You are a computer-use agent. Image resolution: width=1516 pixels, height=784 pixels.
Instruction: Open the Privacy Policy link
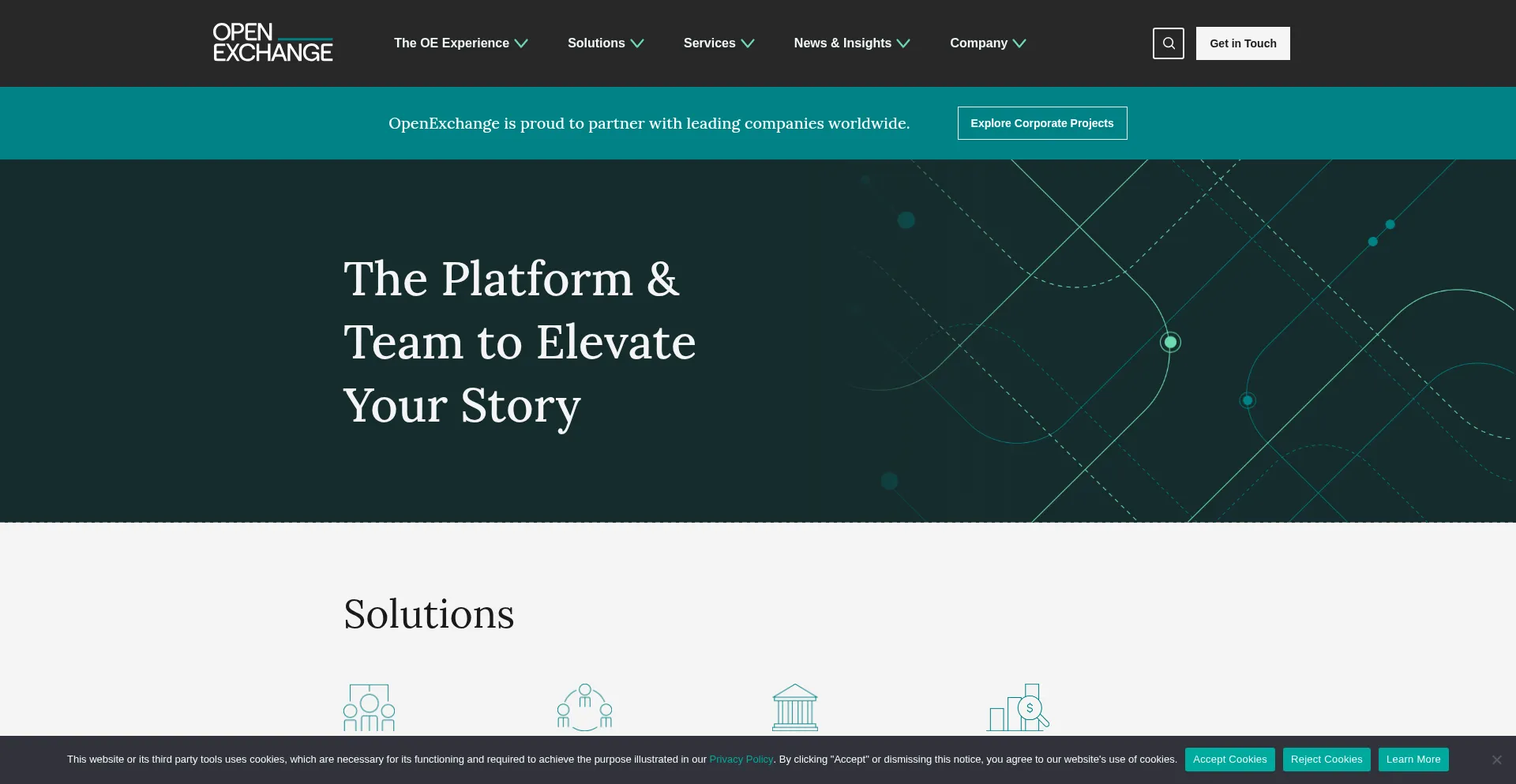[x=741, y=760]
